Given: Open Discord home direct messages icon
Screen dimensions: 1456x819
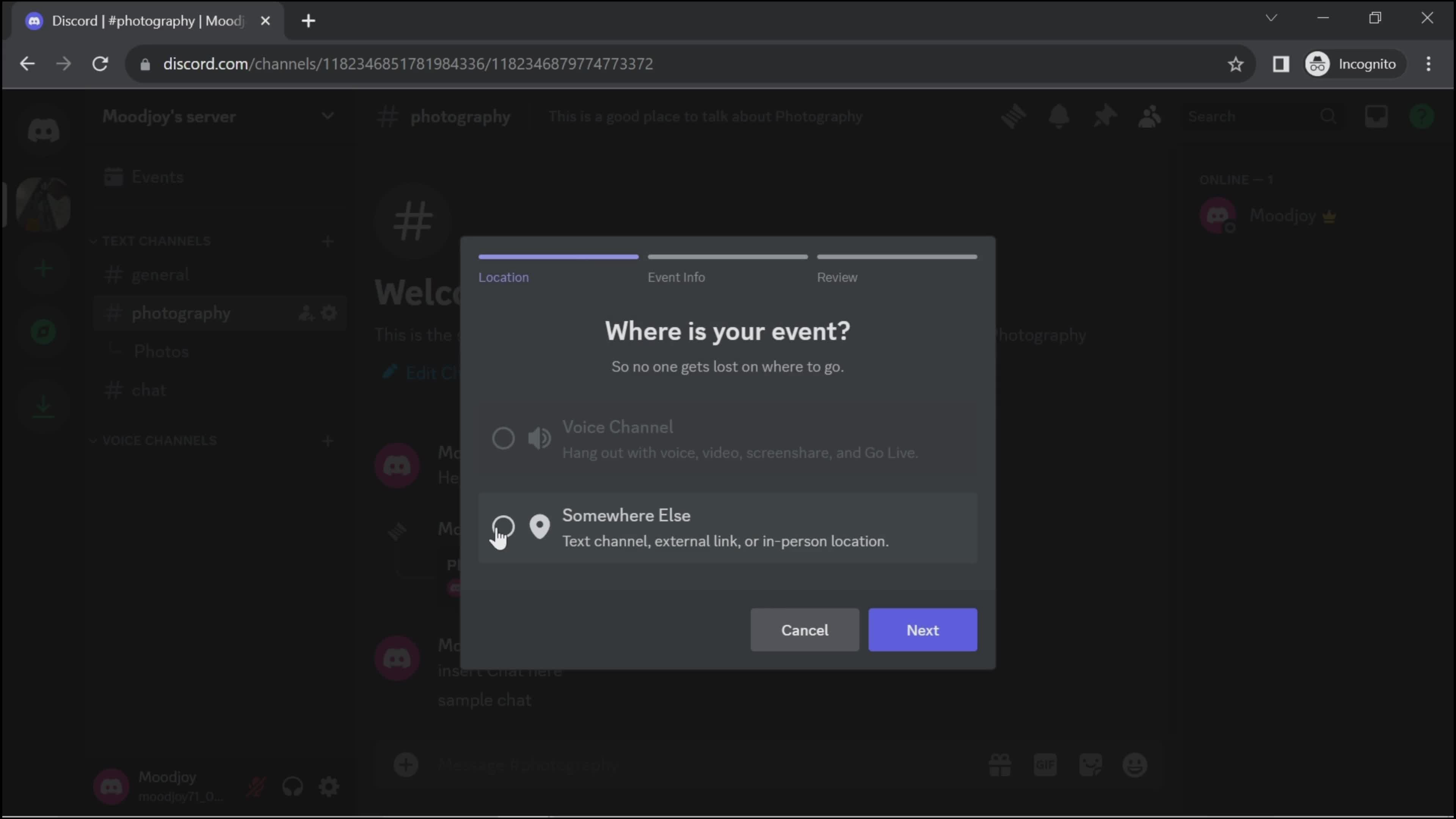Looking at the screenshot, I should point(44,131).
